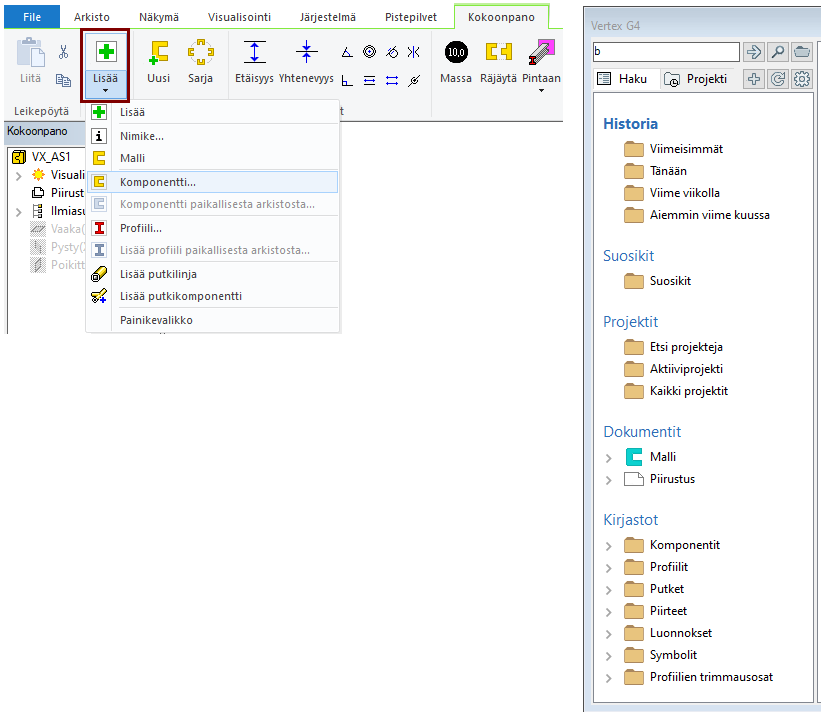Click the search text field in Vertex G4
This screenshot has width=821, height=714.
tap(665, 52)
